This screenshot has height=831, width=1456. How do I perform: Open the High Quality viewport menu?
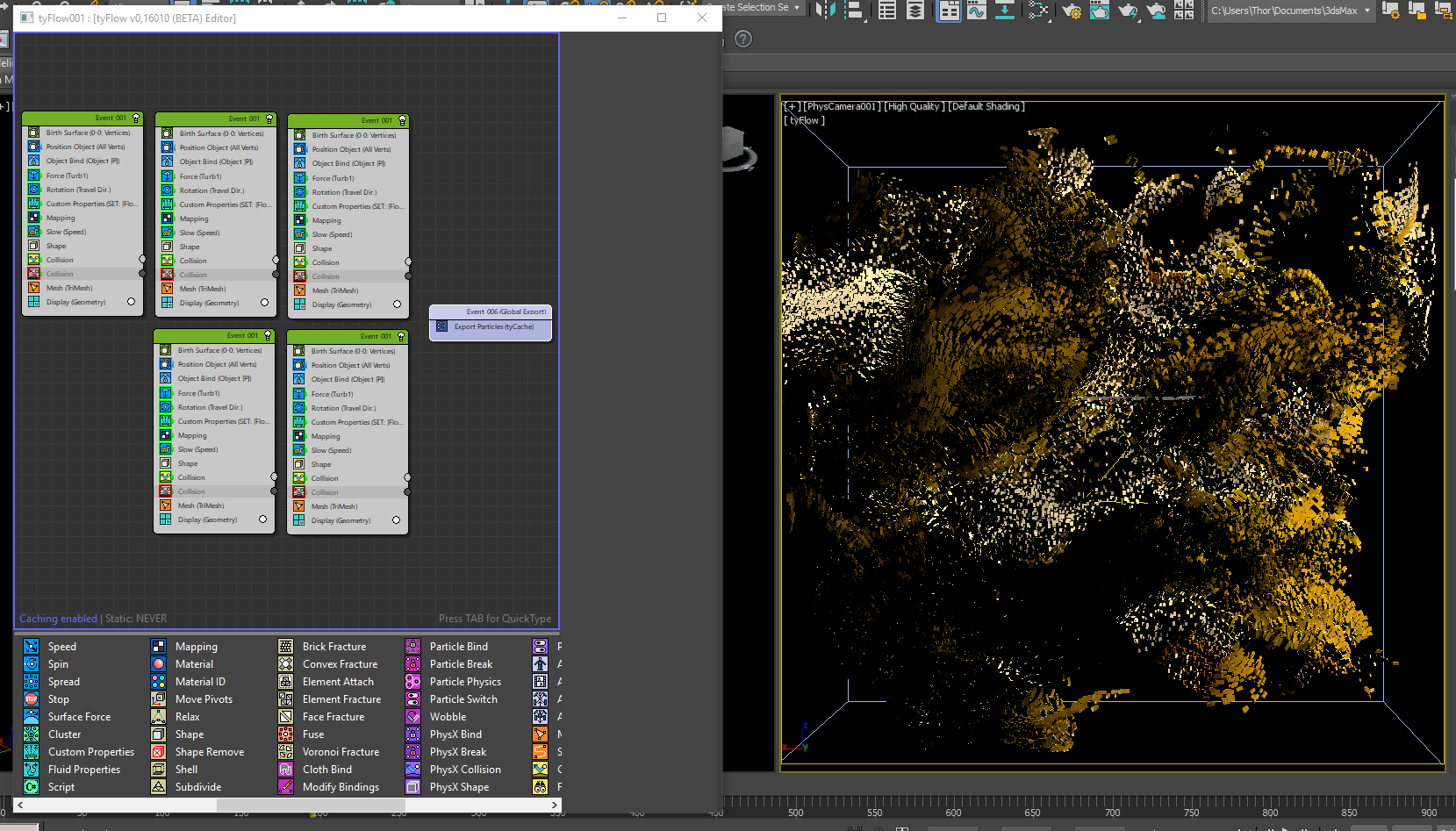(914, 106)
